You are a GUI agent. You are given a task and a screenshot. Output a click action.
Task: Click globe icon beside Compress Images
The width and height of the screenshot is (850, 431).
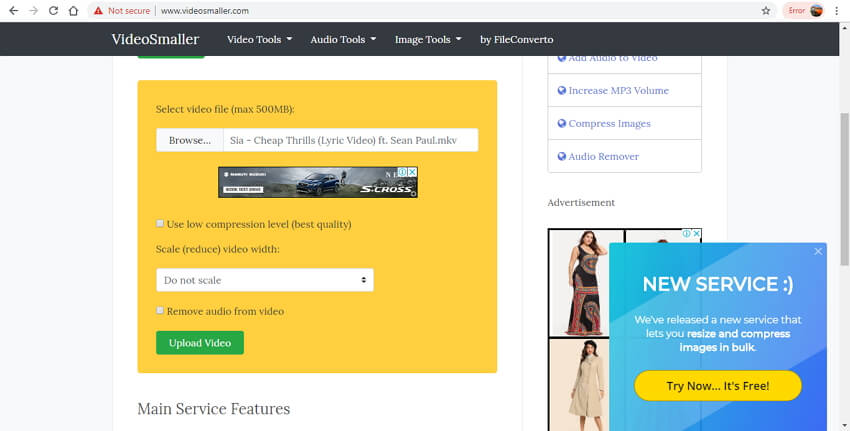coord(562,124)
